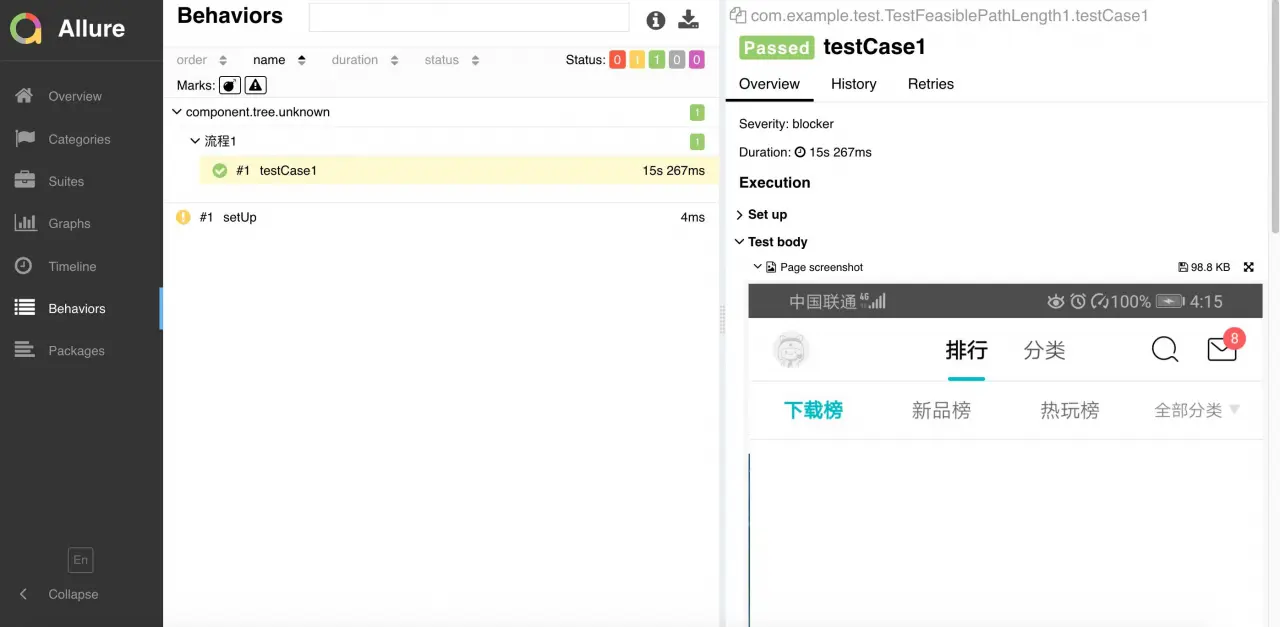Open the Suites section
The image size is (1280, 627).
pyautogui.click(x=66, y=181)
